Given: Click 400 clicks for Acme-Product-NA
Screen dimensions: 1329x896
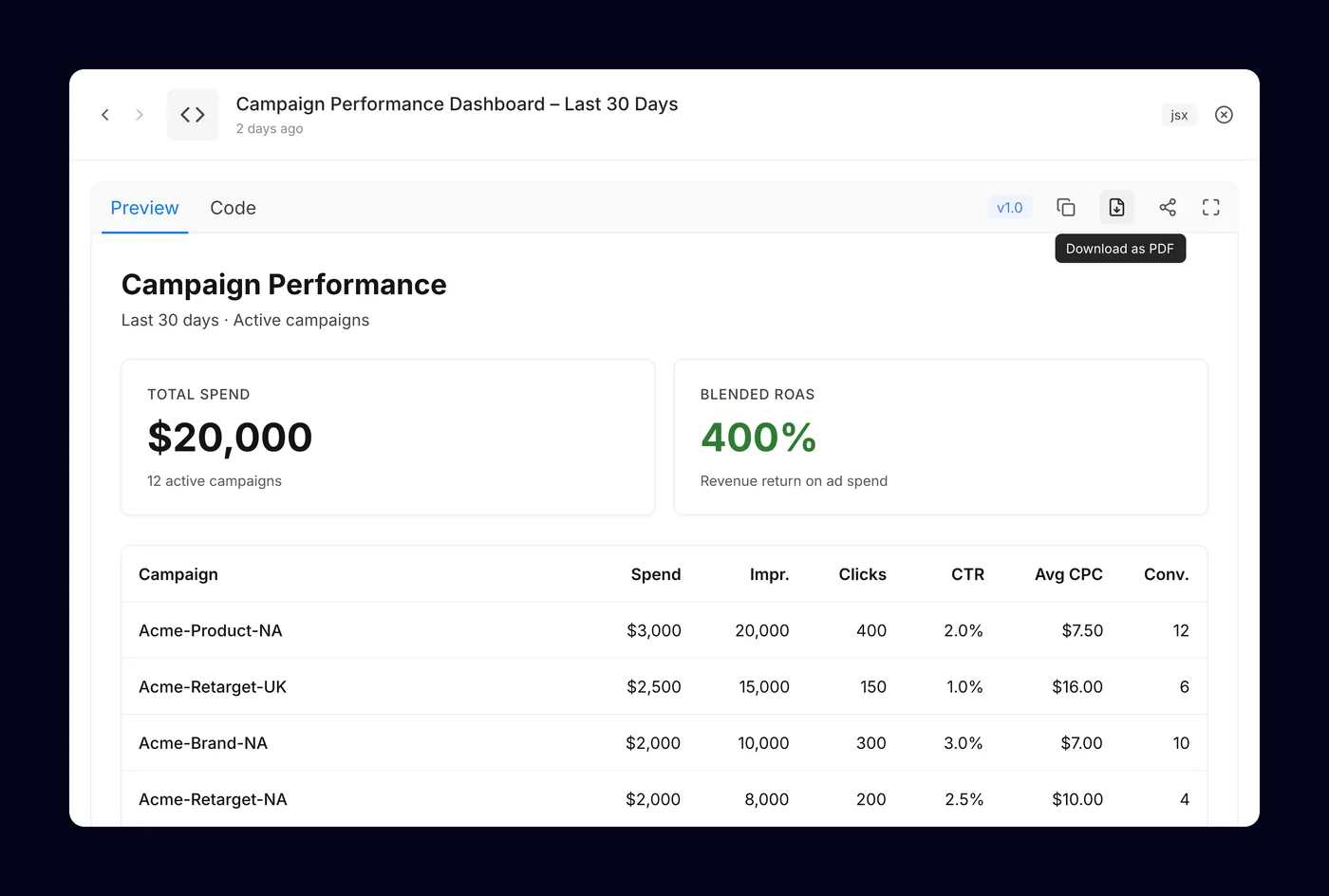Looking at the screenshot, I should (x=871, y=630).
